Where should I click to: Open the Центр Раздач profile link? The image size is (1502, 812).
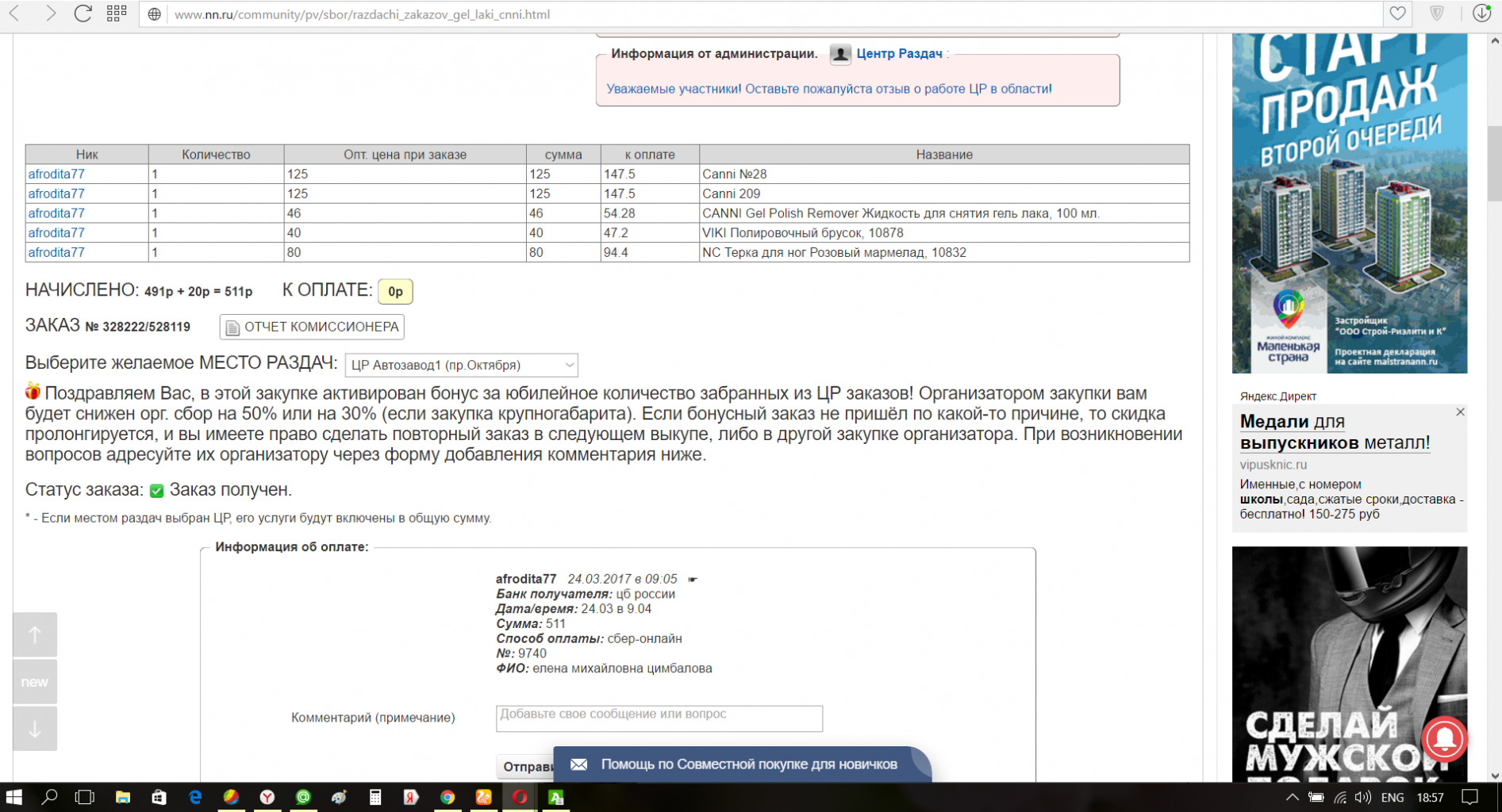[899, 54]
